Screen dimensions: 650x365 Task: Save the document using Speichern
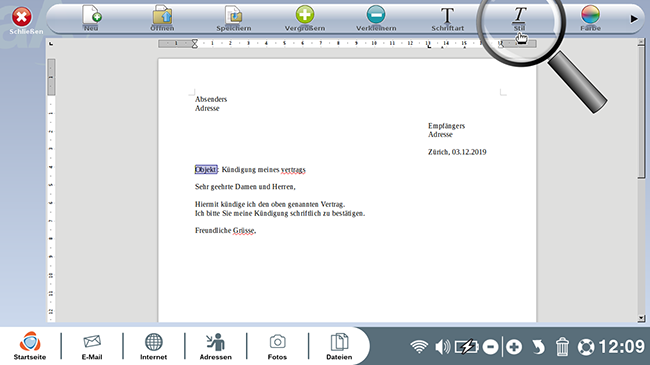tap(233, 15)
